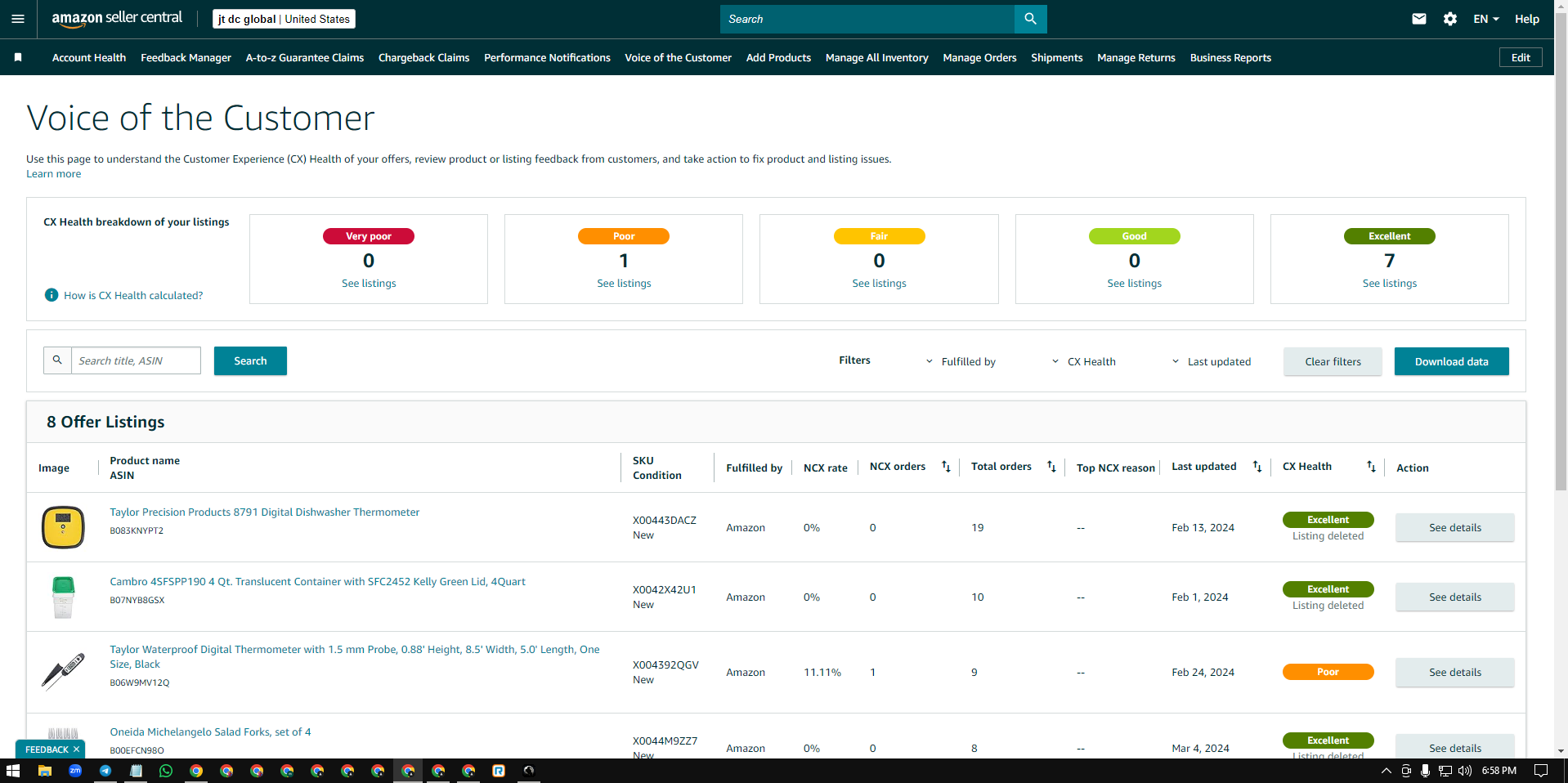Sort by Total orders arrows icon
The width and height of the screenshot is (1568, 783).
coord(1051,467)
